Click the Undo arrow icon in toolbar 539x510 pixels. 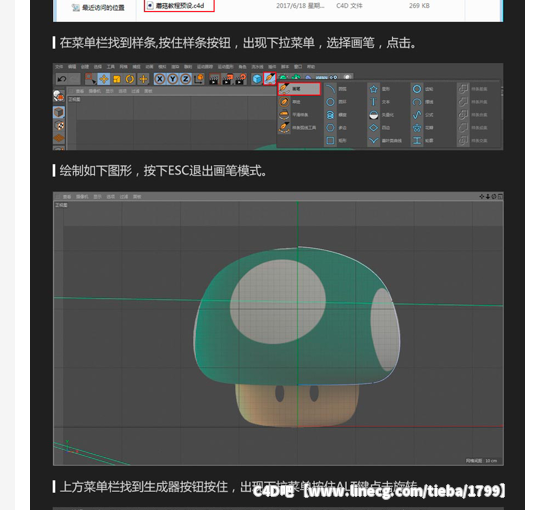click(x=62, y=79)
